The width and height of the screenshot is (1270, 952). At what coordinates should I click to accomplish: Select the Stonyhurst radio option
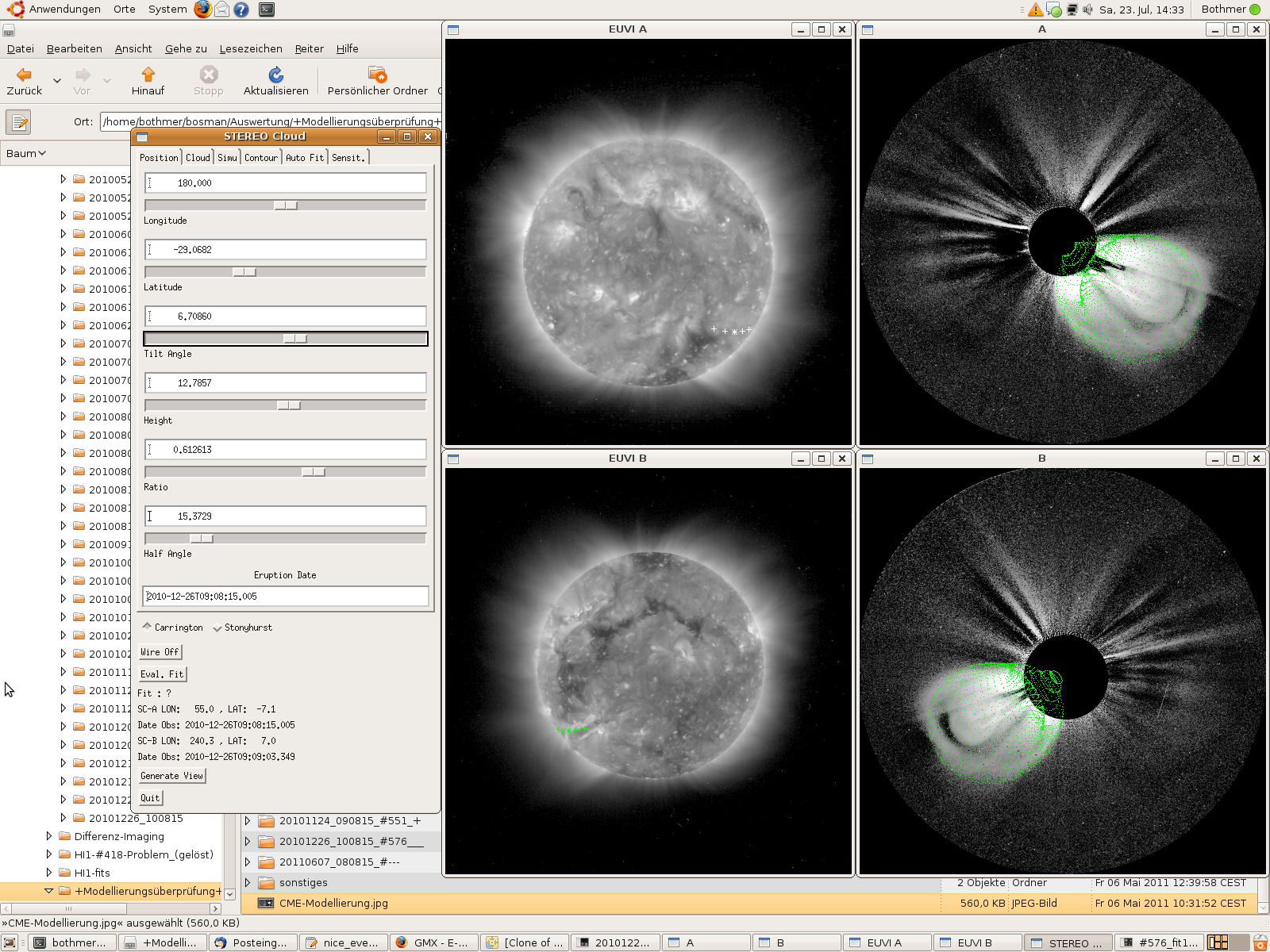[243, 627]
